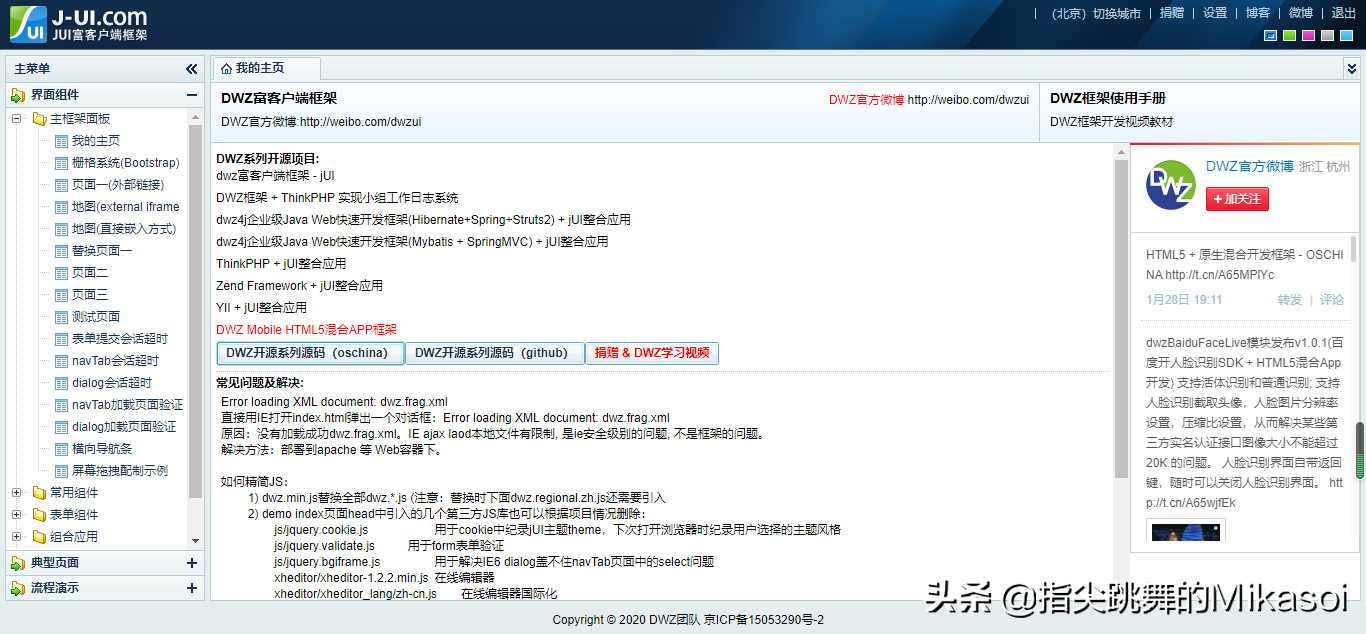Screen dimensions: 1366x634
Task: Open the DWZ官方微博 name in widget
Action: pyautogui.click(x=1249, y=166)
